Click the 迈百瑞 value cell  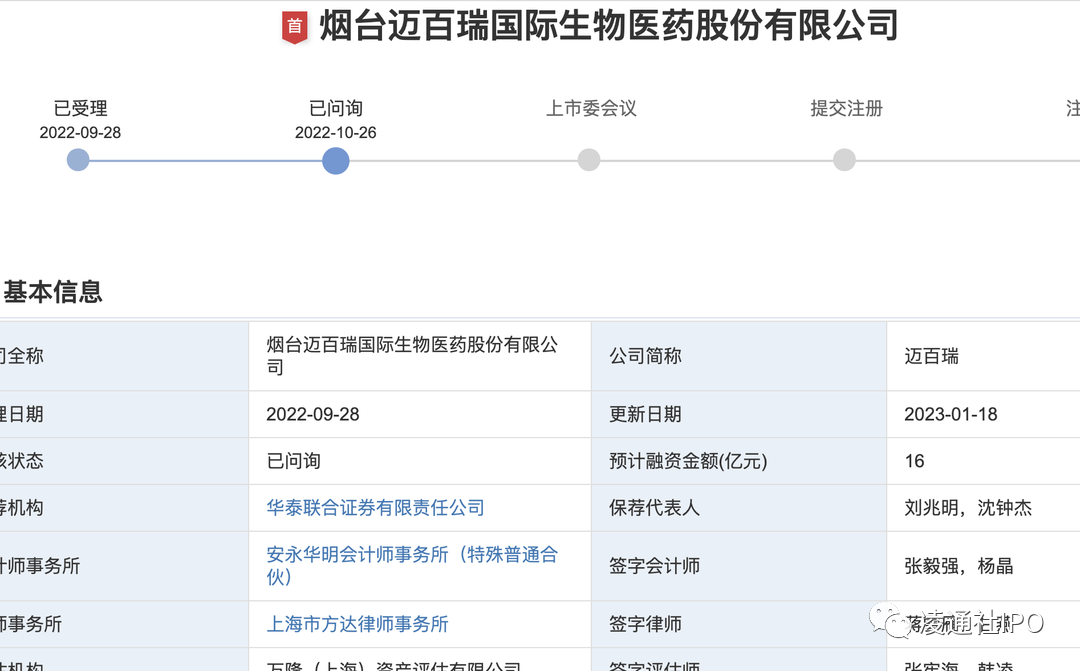[984, 356]
